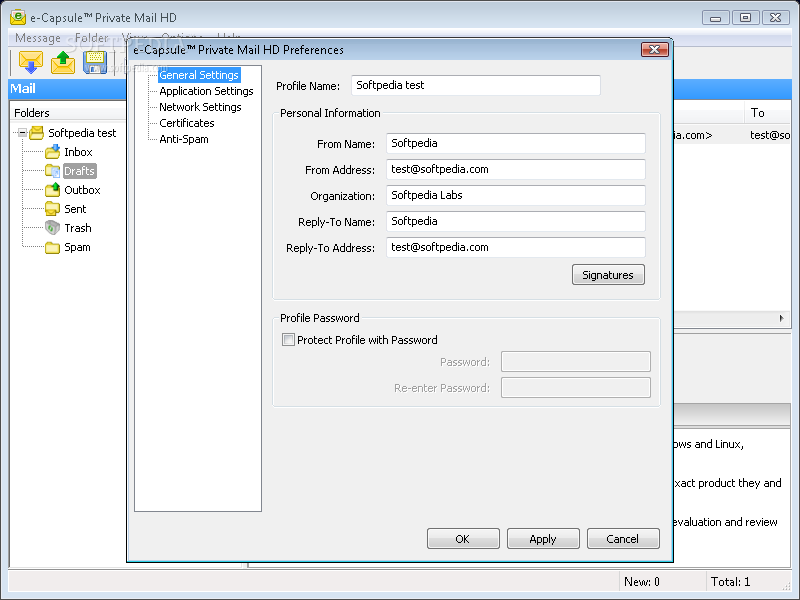
Task: Open the Folder menu
Action: 91,38
